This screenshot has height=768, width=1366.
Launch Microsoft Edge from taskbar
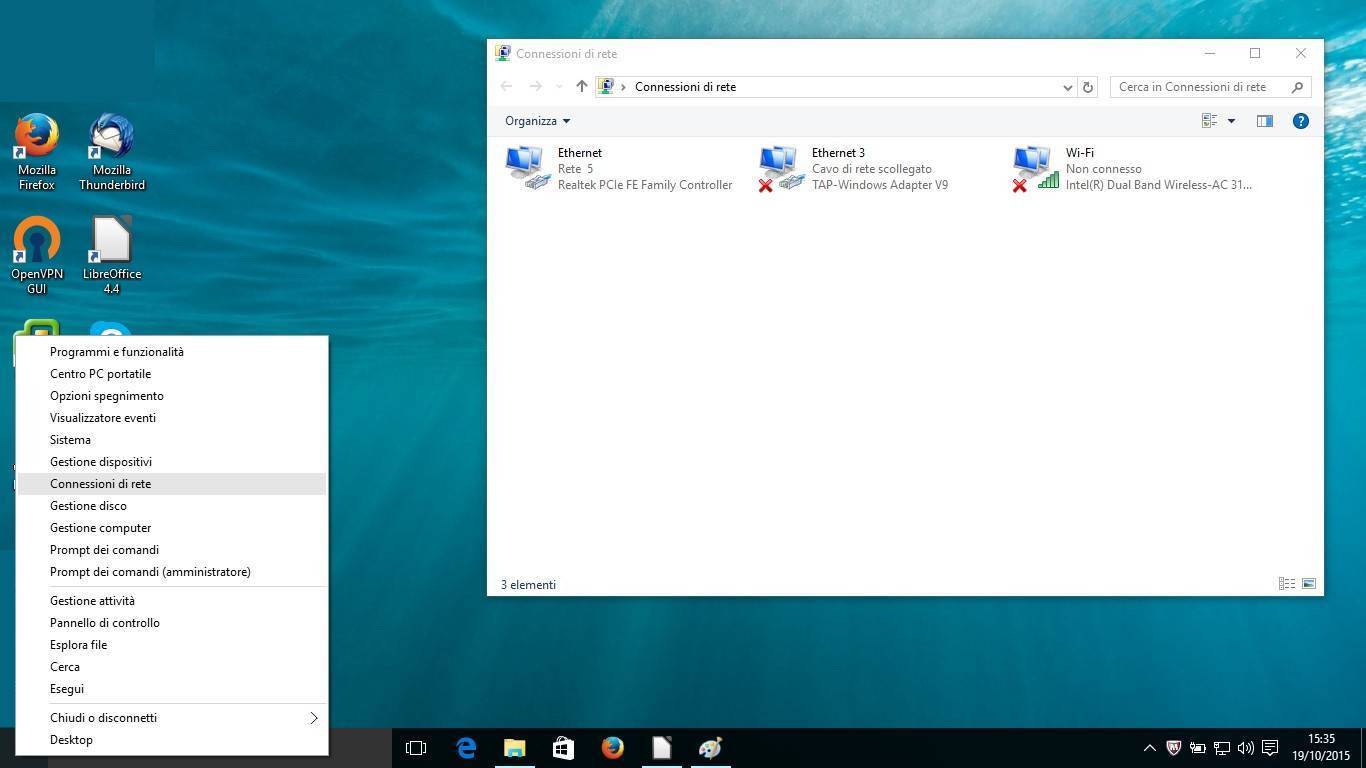tap(466, 748)
